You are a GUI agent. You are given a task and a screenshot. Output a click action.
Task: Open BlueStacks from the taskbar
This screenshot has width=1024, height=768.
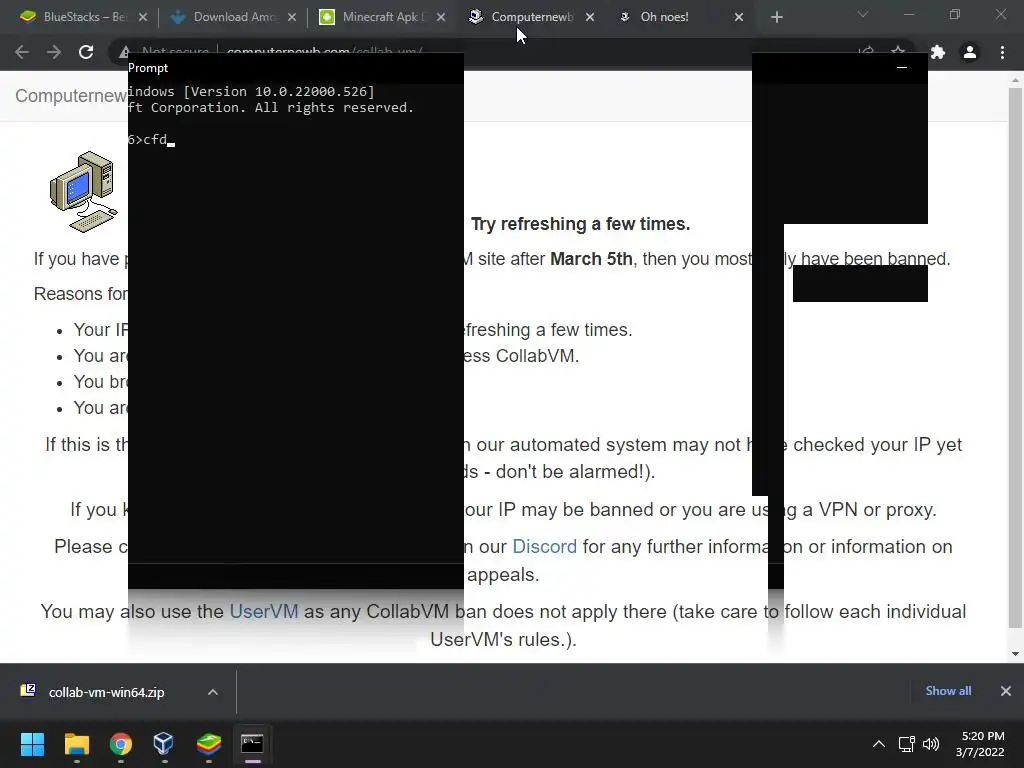(208, 744)
